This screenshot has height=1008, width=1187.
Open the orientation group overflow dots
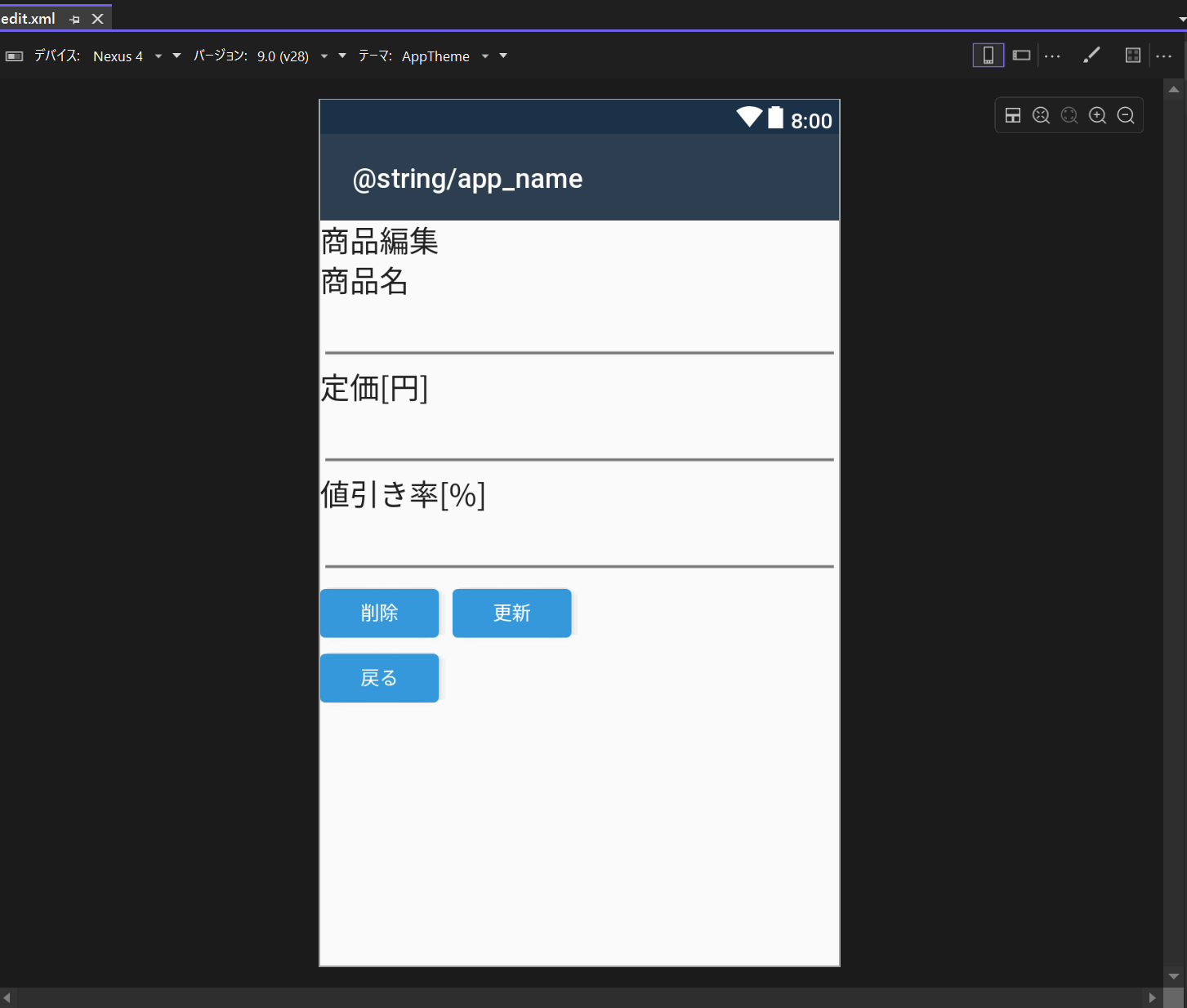pos(1052,56)
